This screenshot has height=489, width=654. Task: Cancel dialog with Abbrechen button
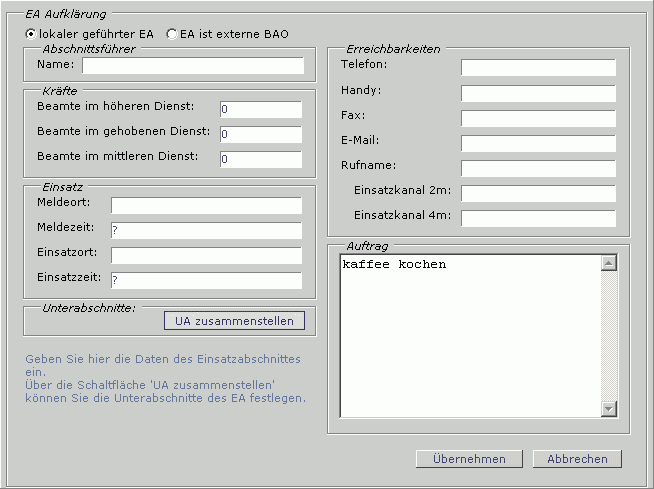tap(577, 459)
